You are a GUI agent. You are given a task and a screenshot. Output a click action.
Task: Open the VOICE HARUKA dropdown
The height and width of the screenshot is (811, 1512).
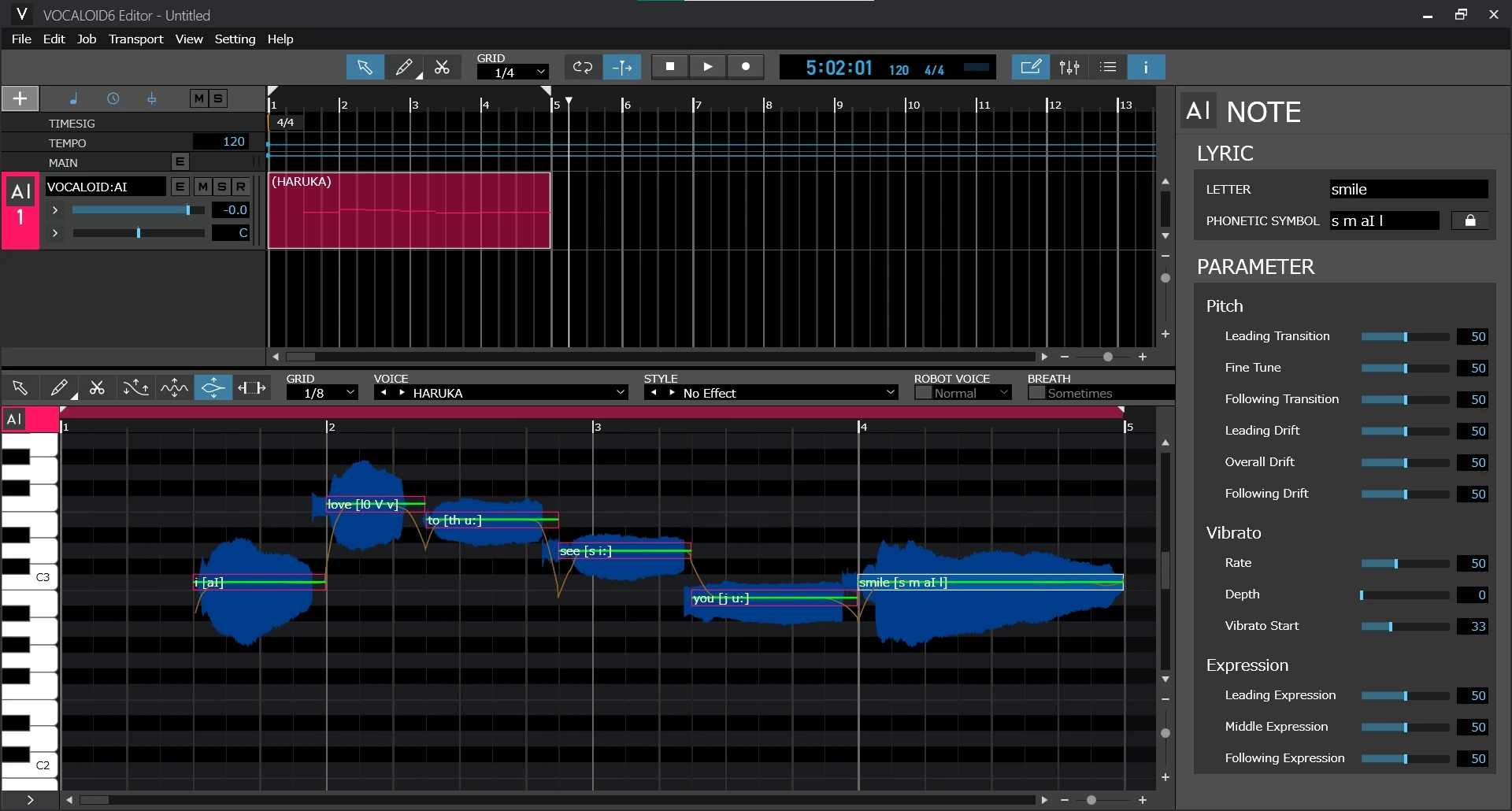click(x=621, y=393)
